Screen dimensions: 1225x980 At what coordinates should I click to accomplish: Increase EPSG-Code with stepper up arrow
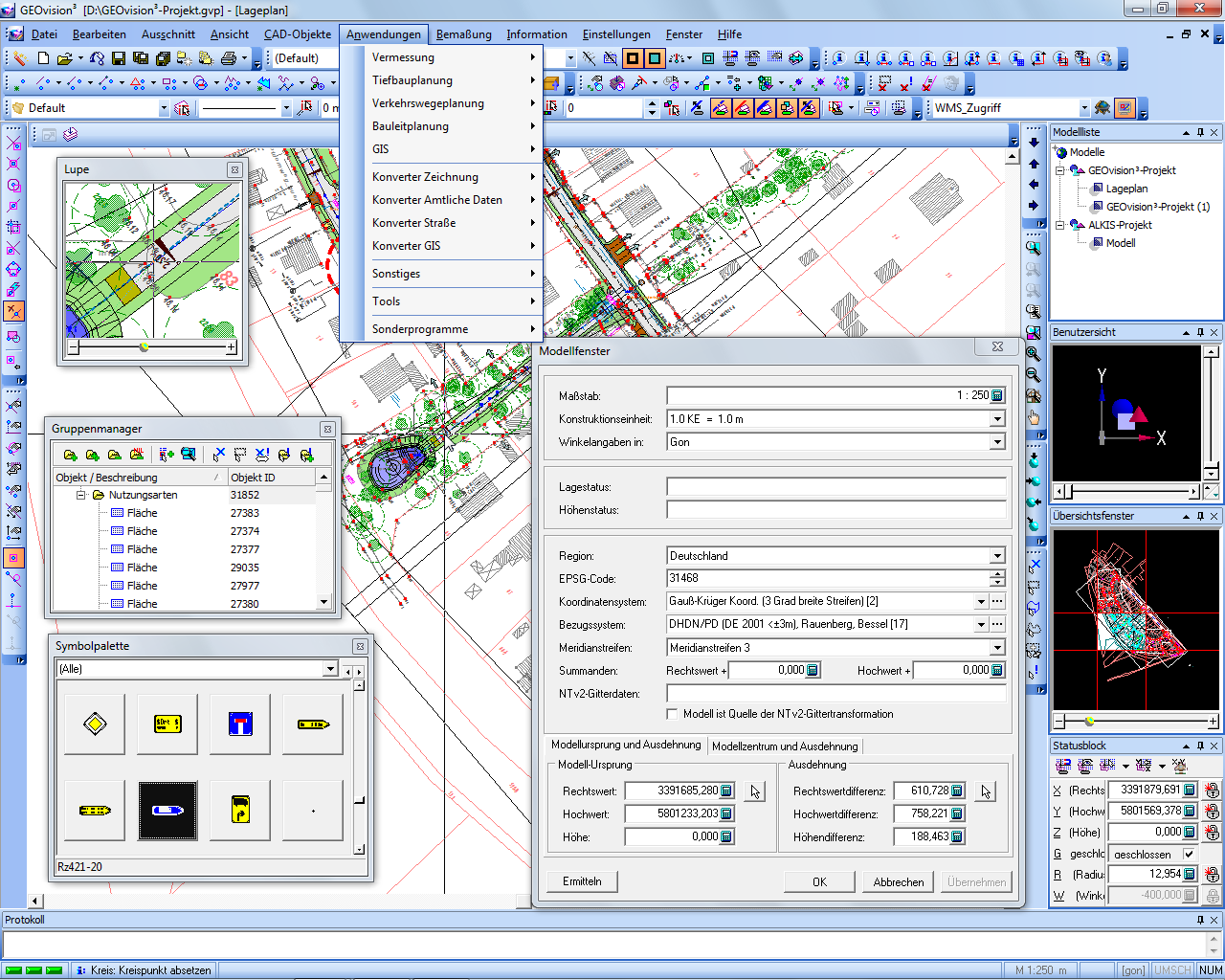[x=997, y=575]
